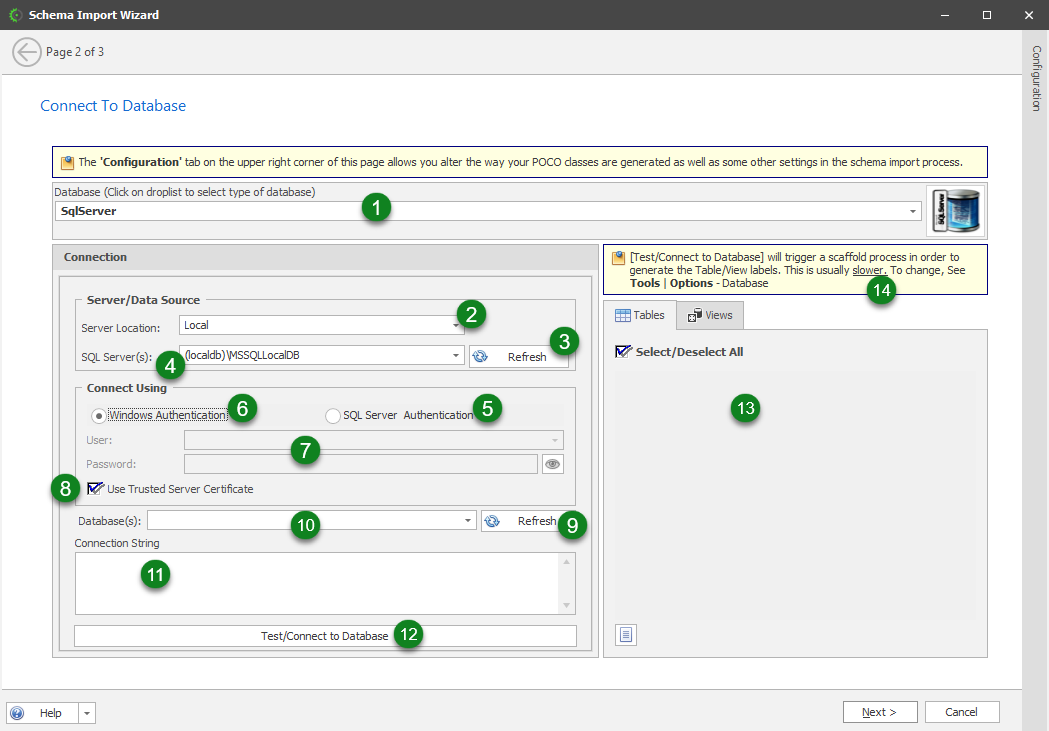The height and width of the screenshot is (731, 1049).
Task: Switch to the Views tab
Action: point(709,314)
